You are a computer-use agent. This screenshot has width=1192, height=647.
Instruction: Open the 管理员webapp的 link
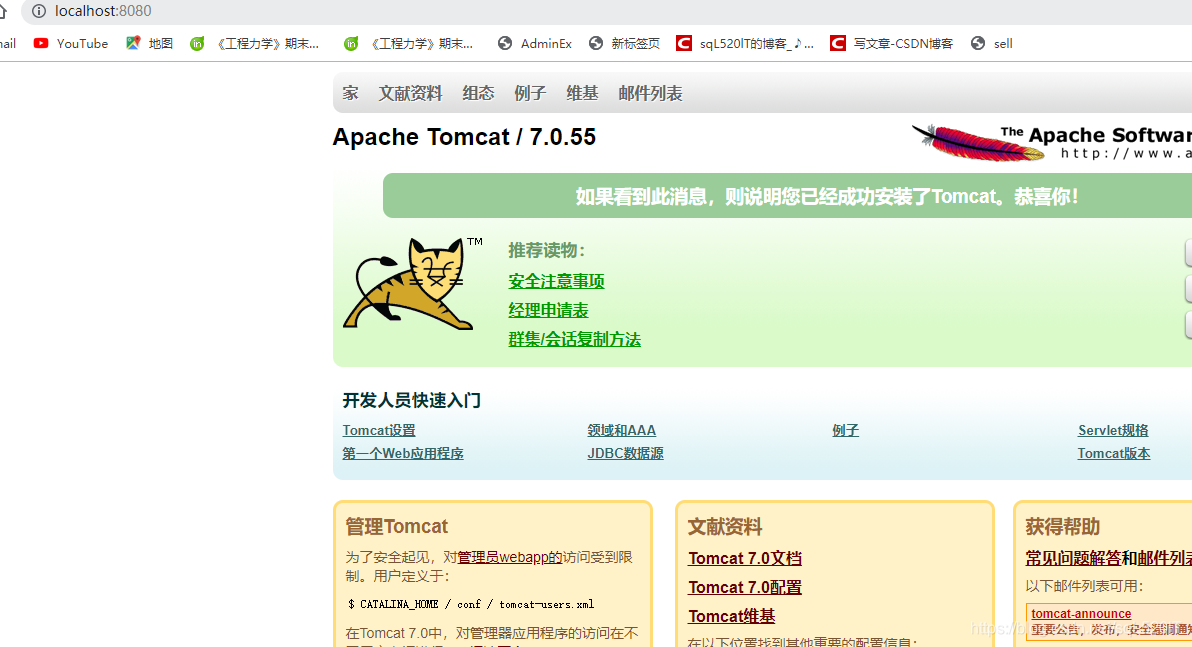(509, 557)
